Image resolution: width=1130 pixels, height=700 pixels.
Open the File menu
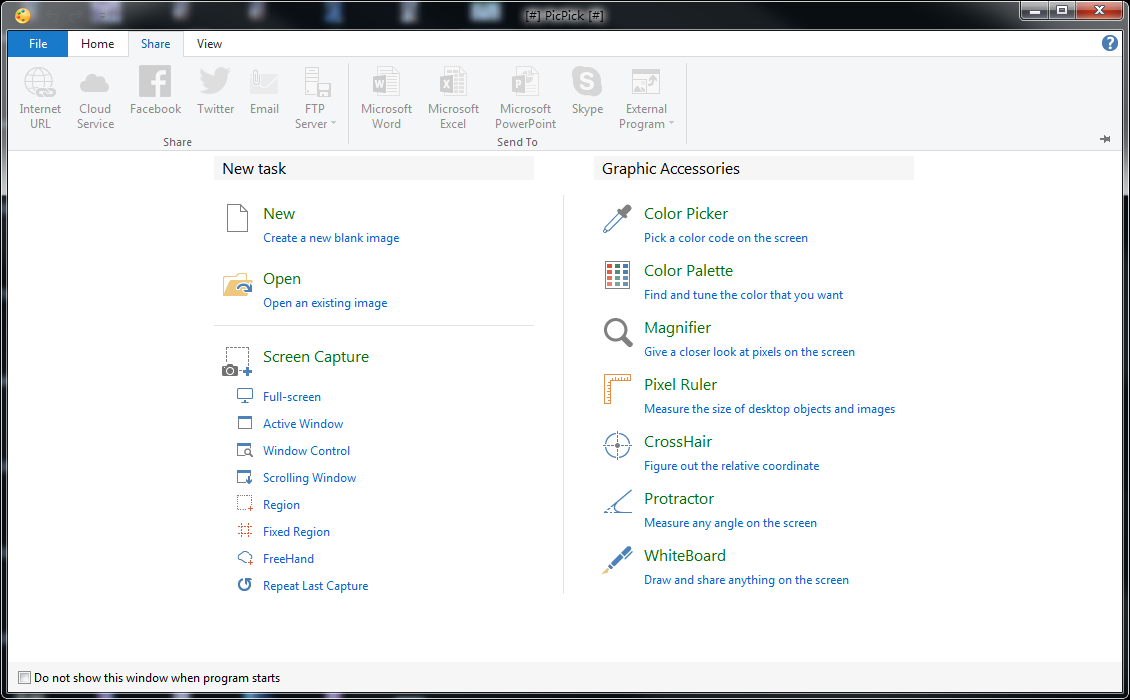coord(38,44)
